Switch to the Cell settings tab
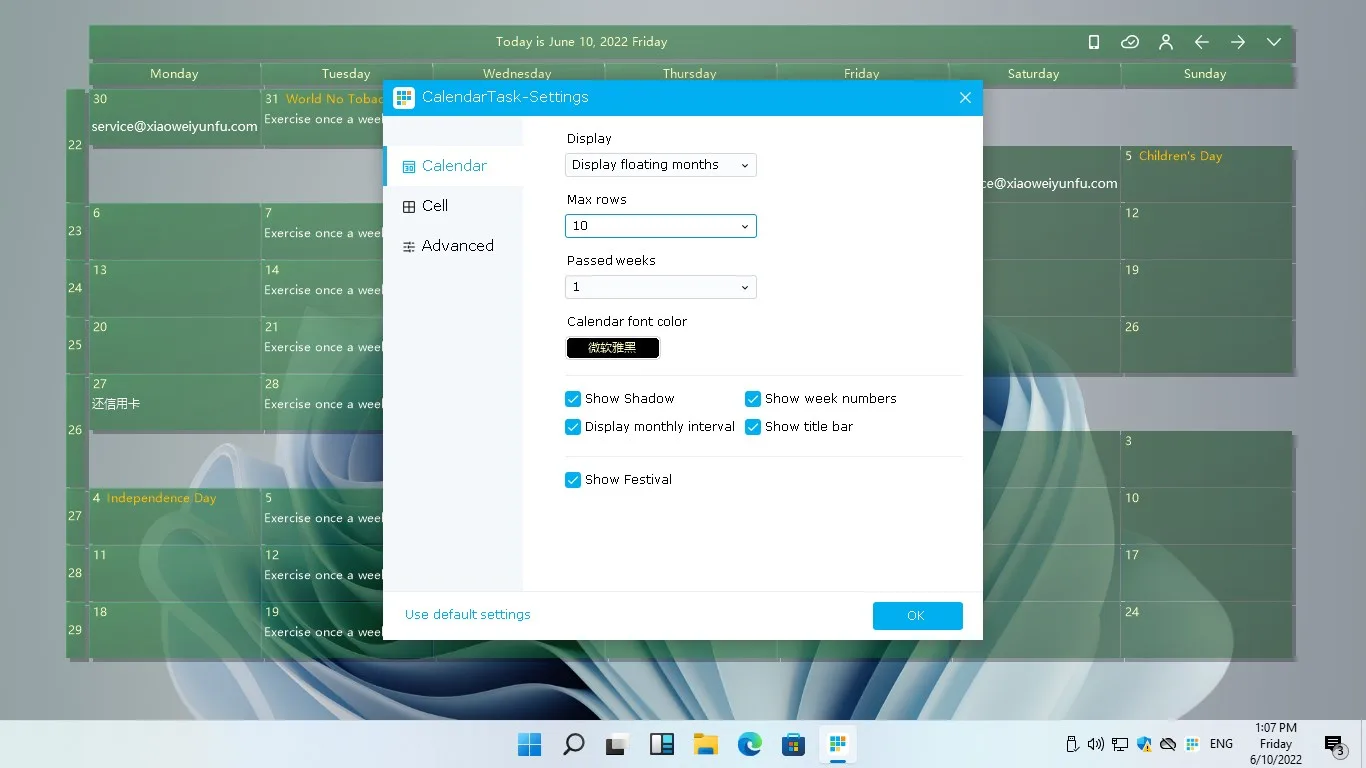This screenshot has height=768, width=1366. pyautogui.click(x=453, y=206)
